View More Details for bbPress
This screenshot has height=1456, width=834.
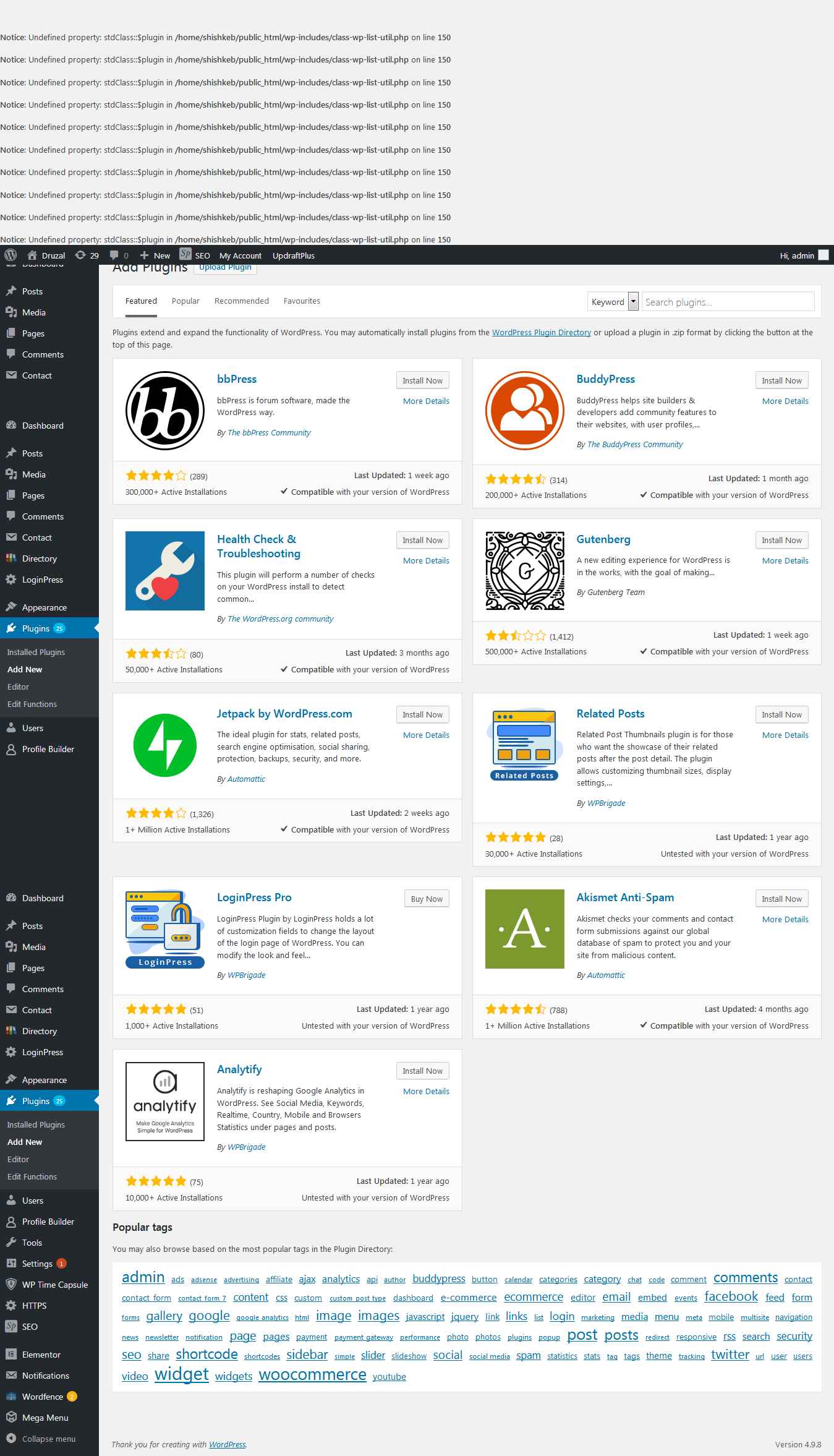(426, 401)
